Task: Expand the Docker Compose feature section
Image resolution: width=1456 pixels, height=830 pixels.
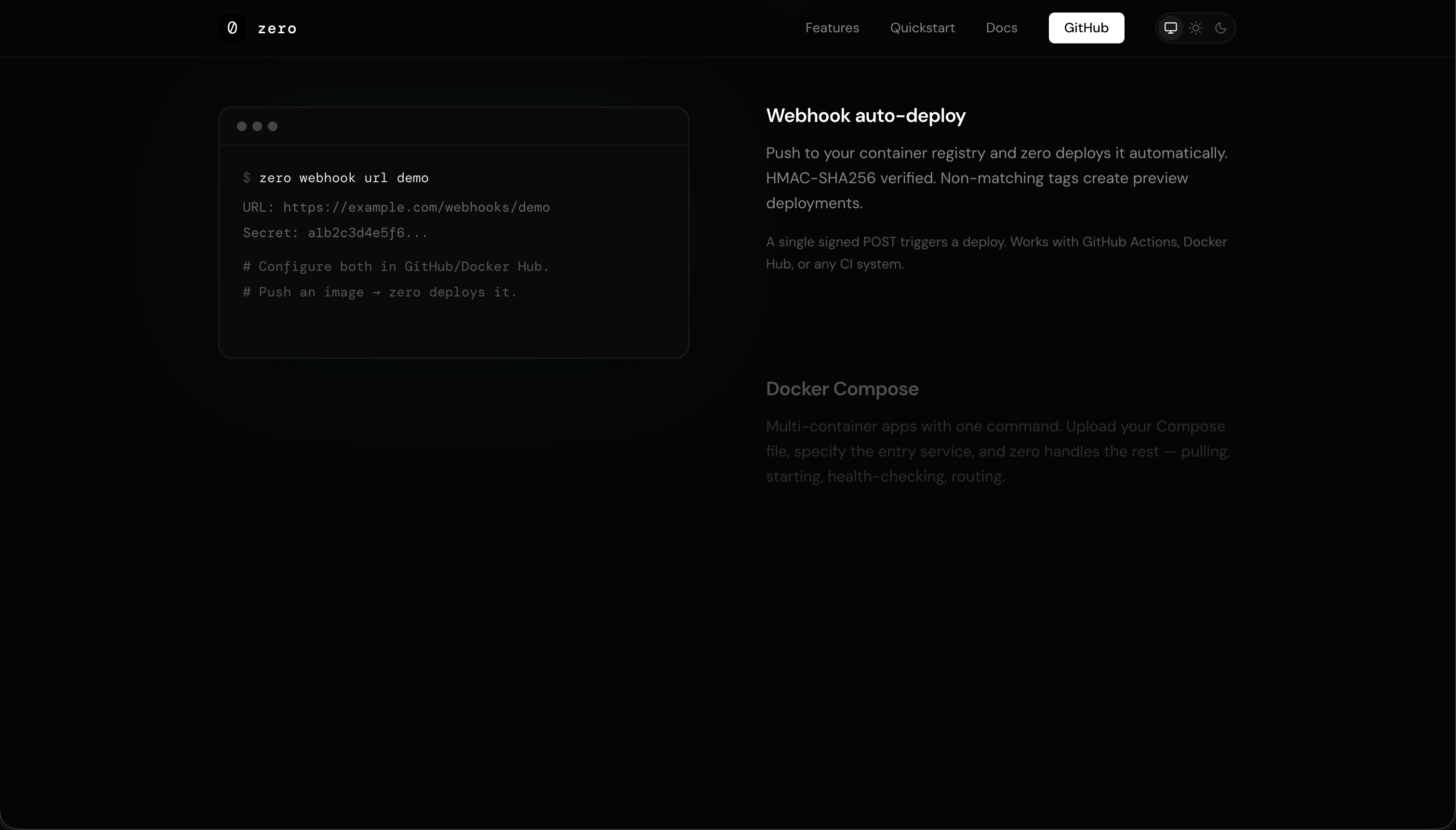Action: coord(842,389)
